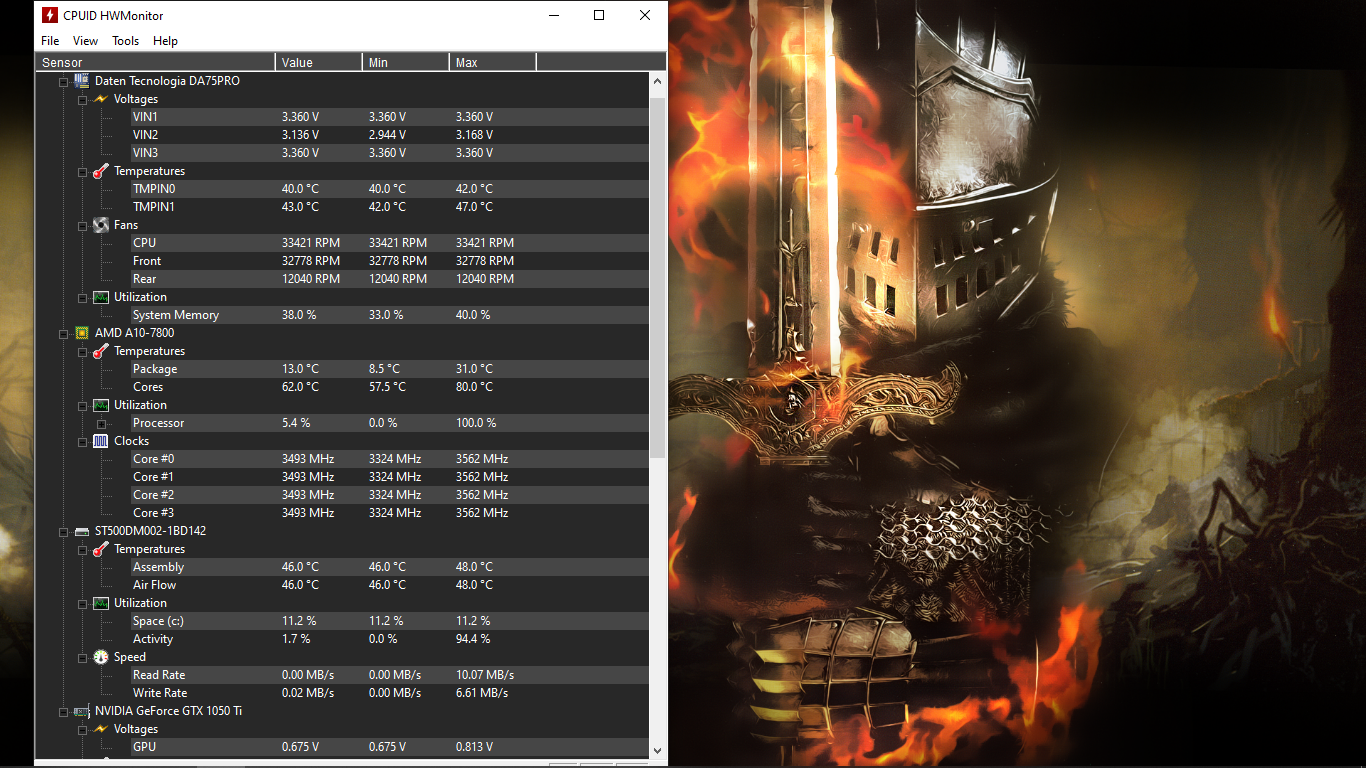The image size is (1366, 768).
Task: Click the 80.0 °C Cores max value
Action: 474,387
